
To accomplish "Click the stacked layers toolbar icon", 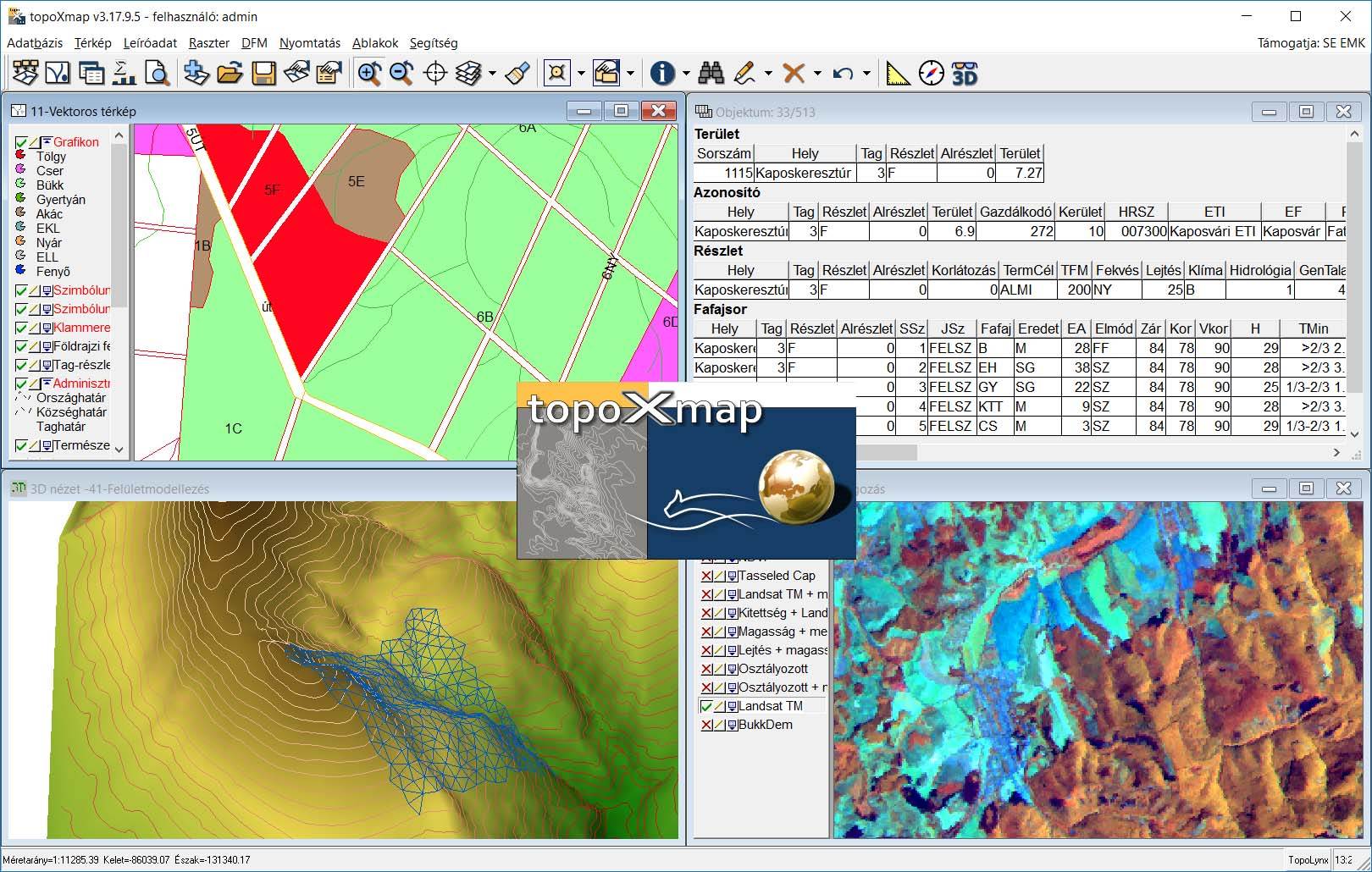I will [468, 74].
